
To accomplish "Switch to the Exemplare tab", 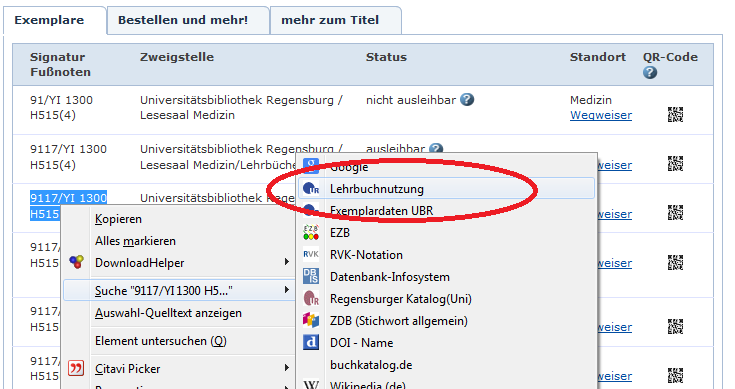I will pyautogui.click(x=55, y=21).
